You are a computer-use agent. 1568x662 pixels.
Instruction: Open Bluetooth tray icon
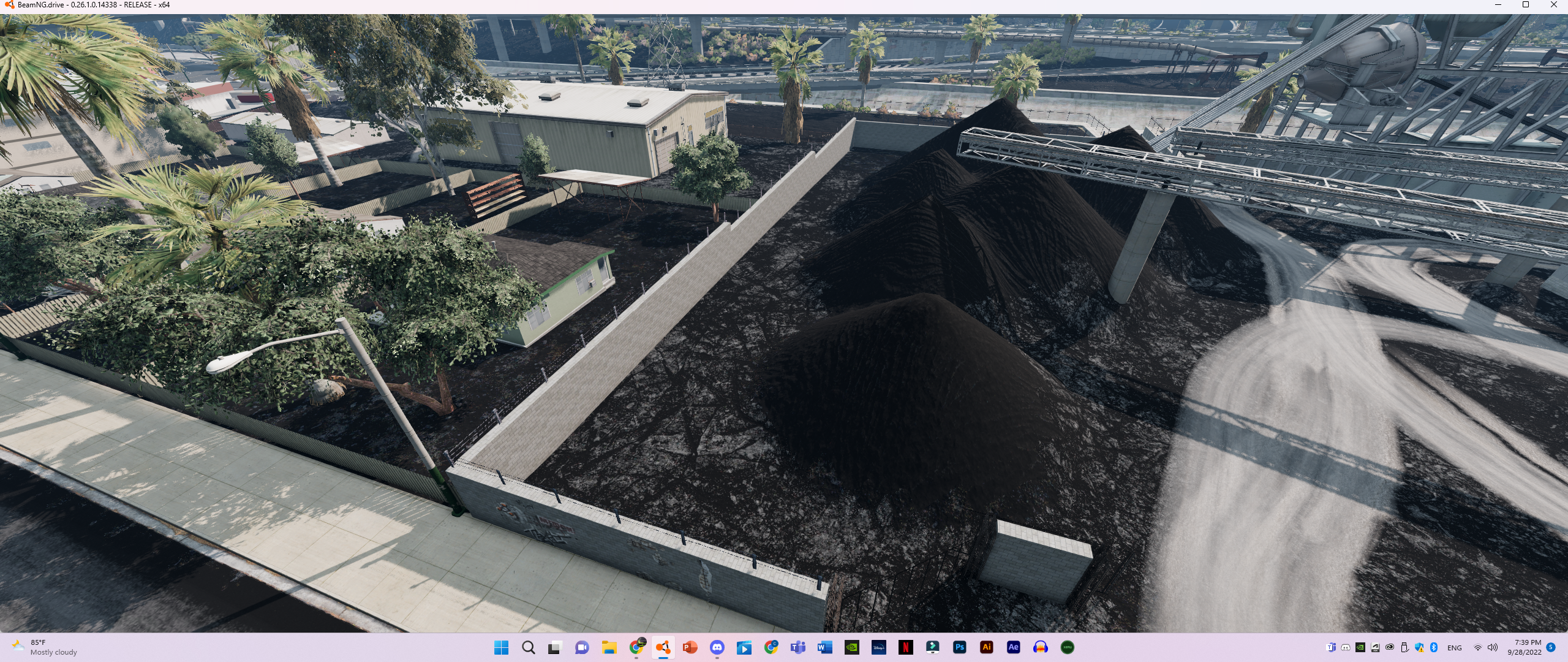click(x=1434, y=647)
